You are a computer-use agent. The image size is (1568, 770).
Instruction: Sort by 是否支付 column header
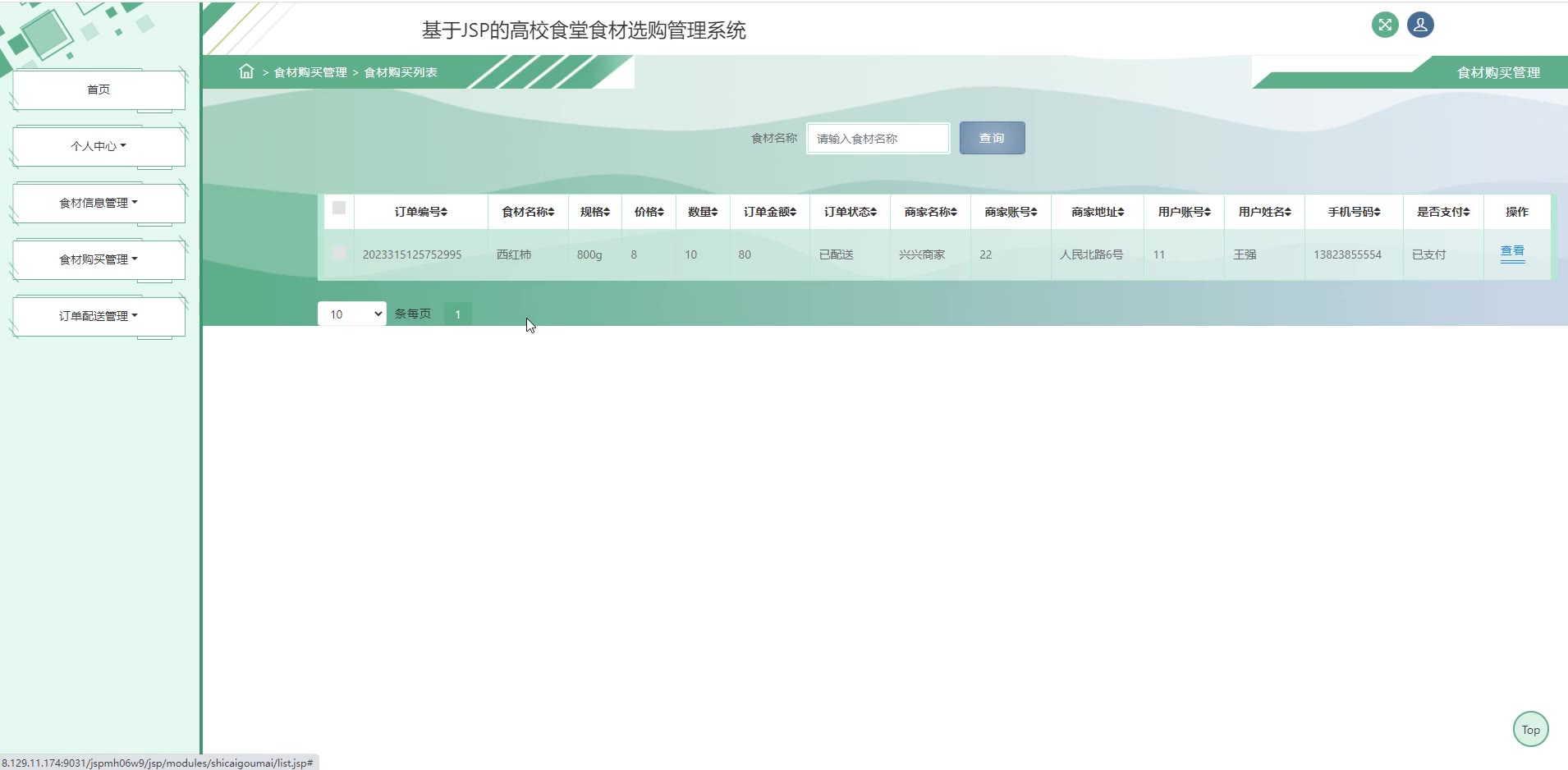[1443, 212]
